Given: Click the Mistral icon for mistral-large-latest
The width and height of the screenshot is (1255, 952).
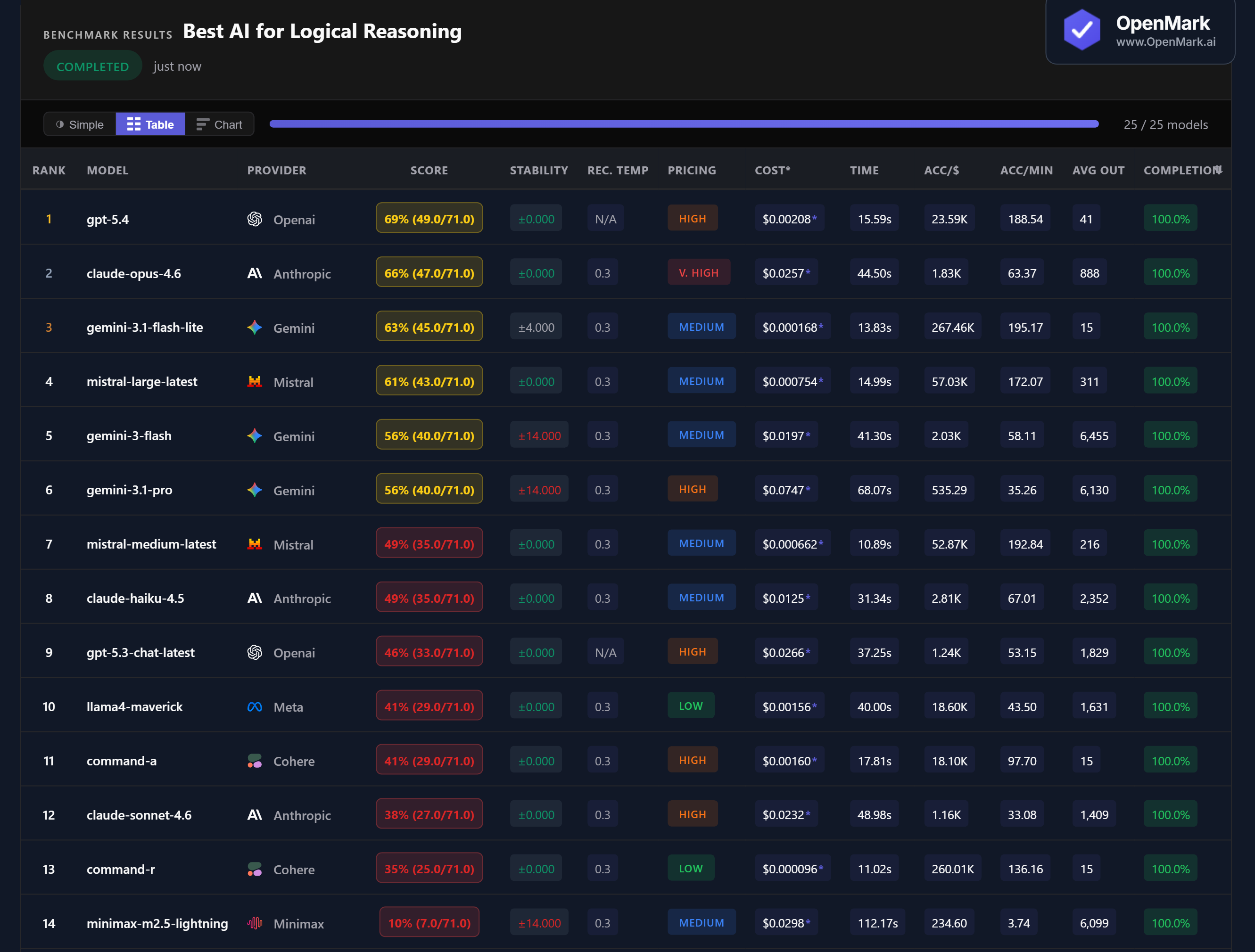Looking at the screenshot, I should click(x=255, y=382).
